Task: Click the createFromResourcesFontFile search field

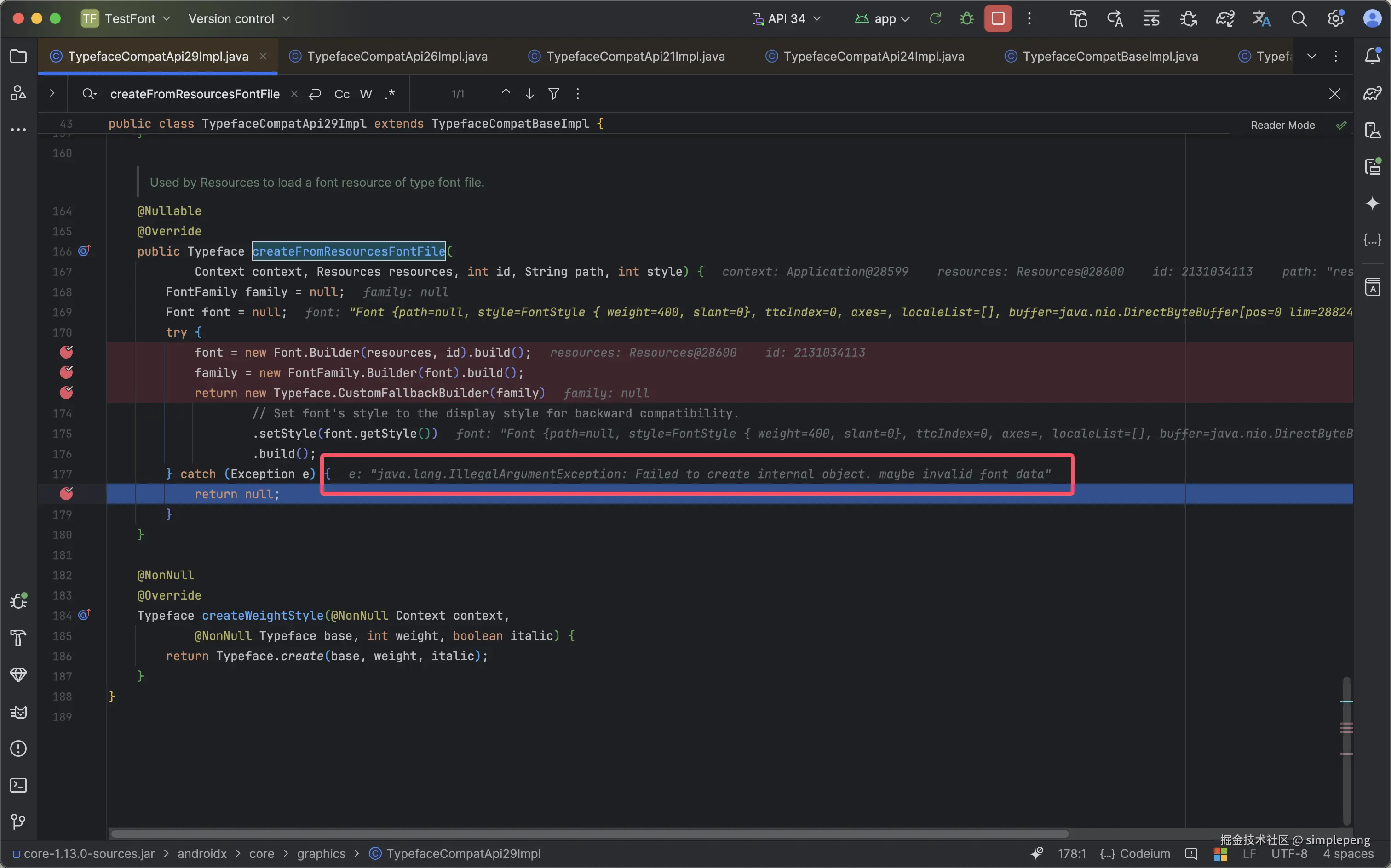Action: tap(195, 94)
